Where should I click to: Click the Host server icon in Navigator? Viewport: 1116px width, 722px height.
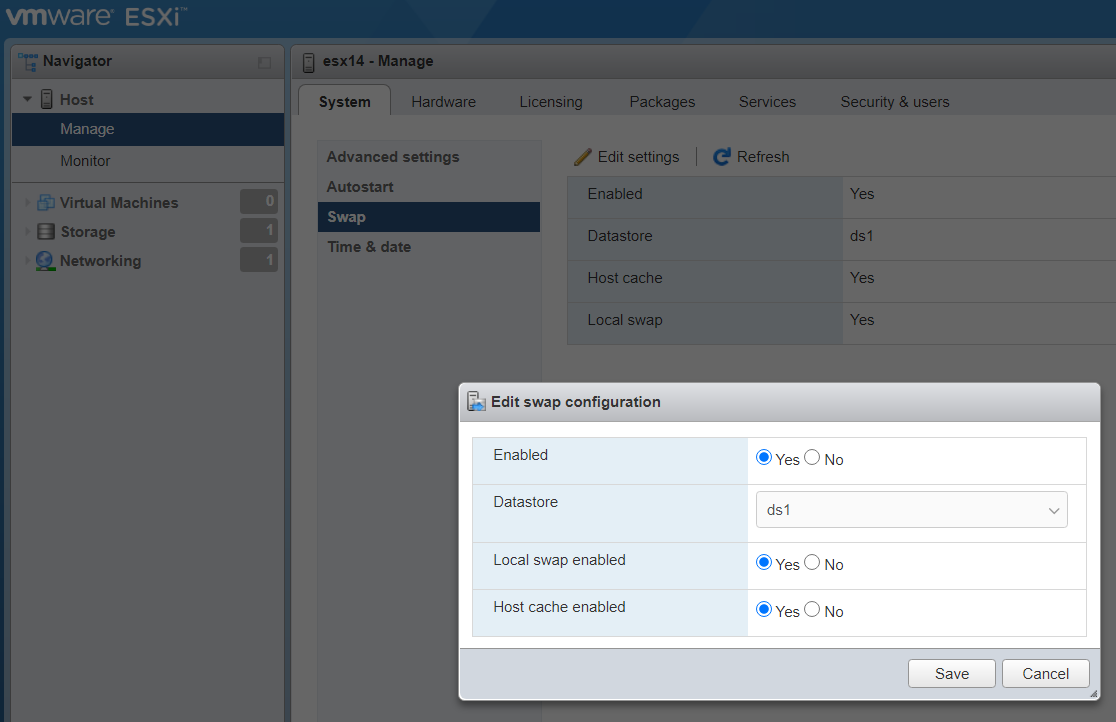[x=46, y=99]
